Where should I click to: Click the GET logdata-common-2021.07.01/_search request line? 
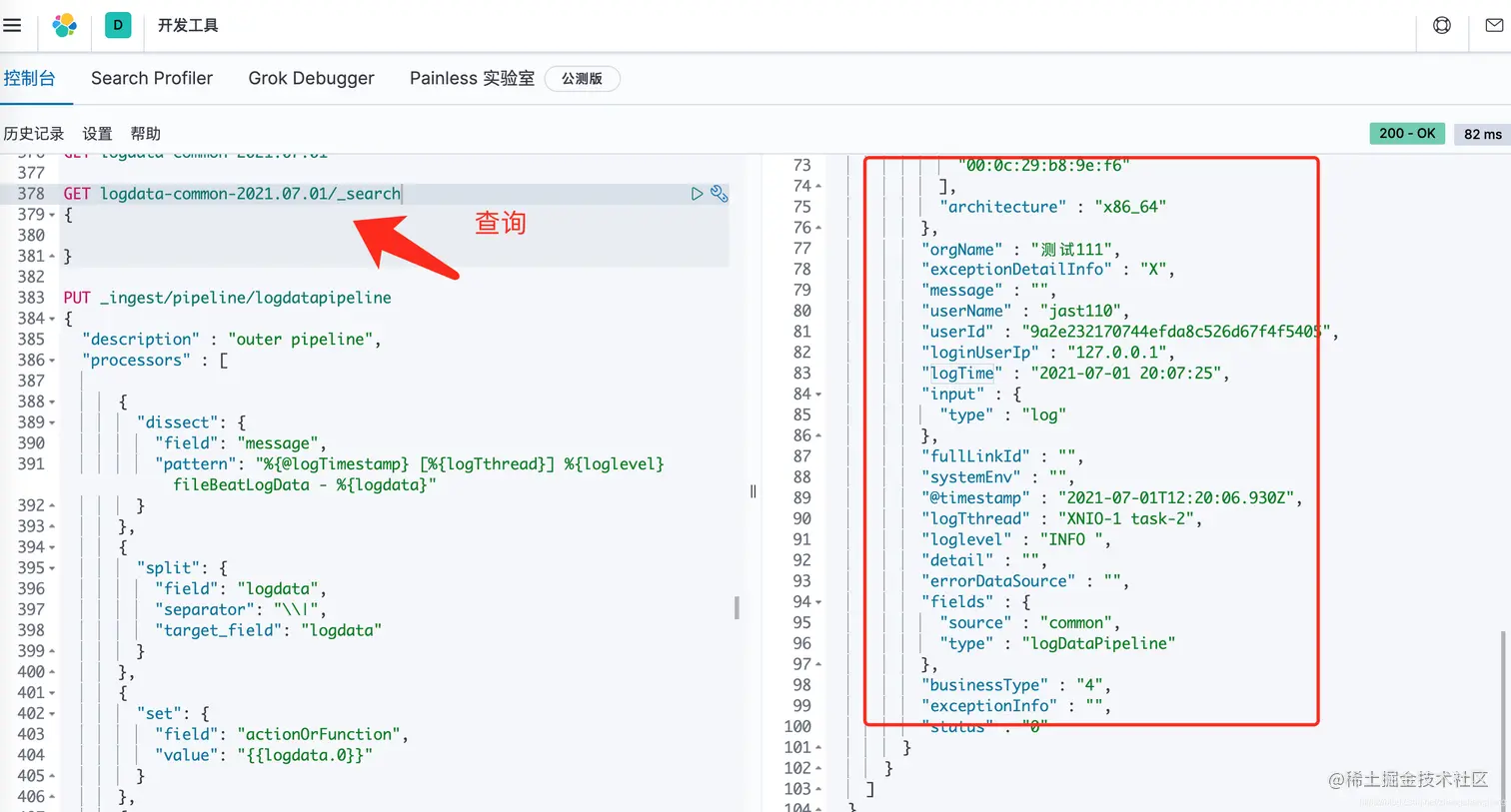point(232,194)
